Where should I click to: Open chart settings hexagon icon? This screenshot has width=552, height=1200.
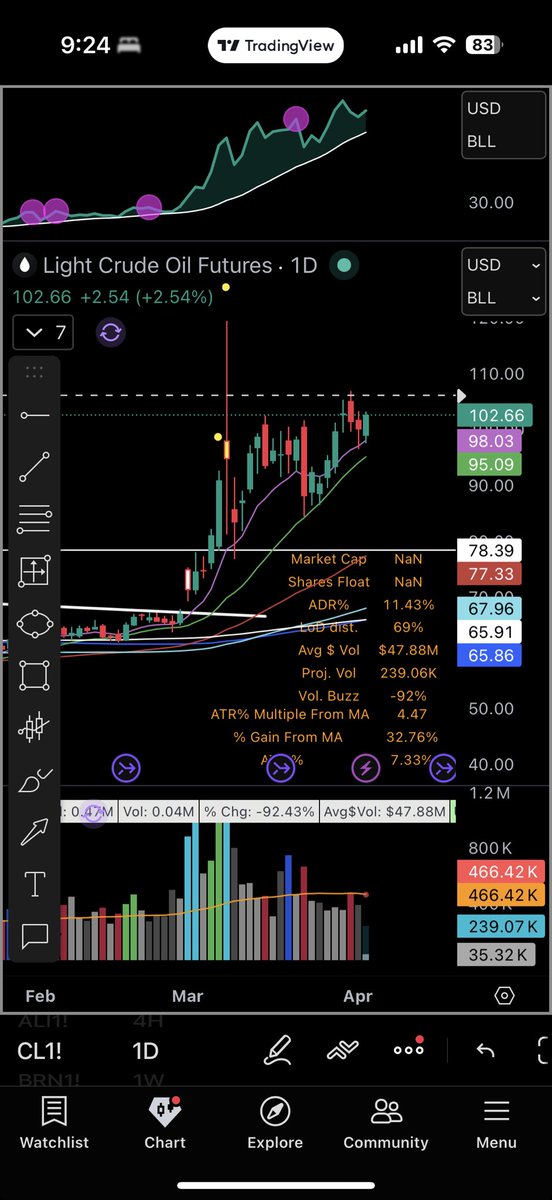(505, 996)
